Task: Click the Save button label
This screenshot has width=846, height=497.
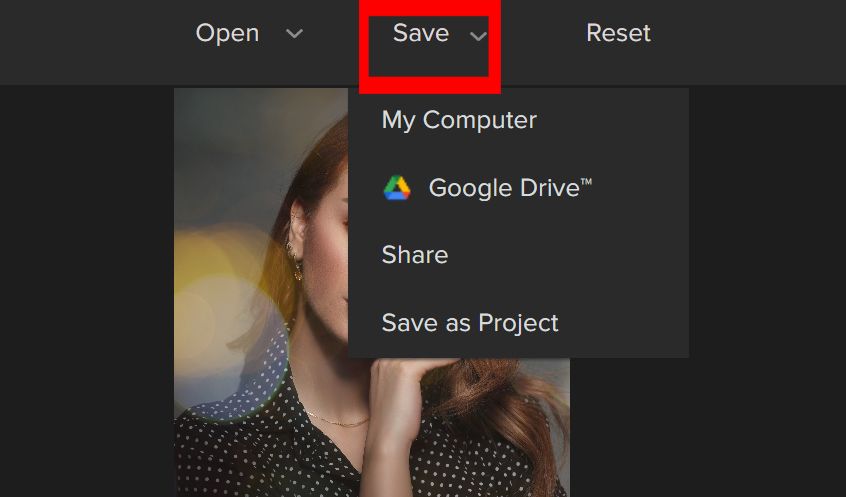Action: [421, 33]
